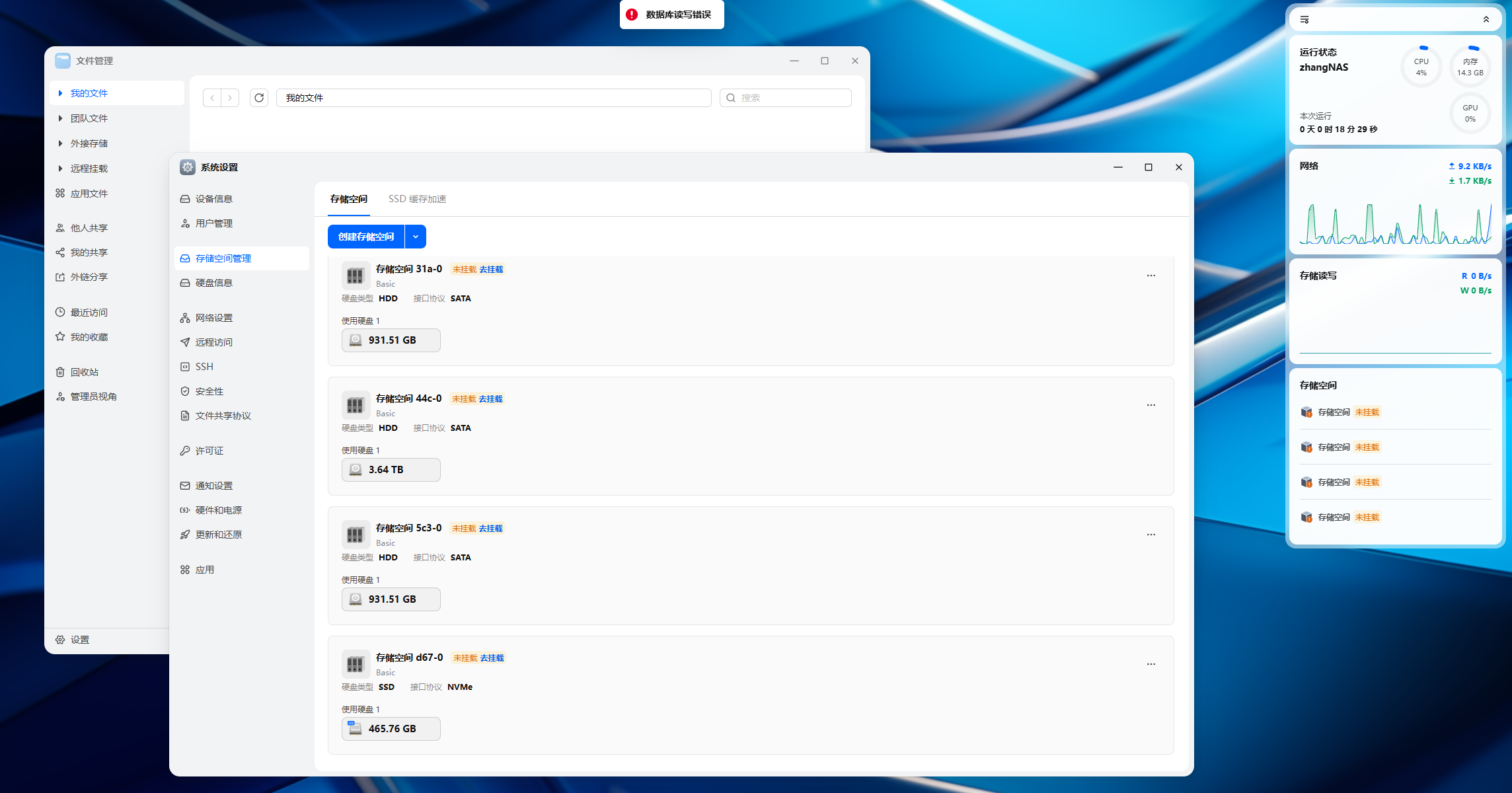1512x793 pixels.
Task: Open more options for 存储空间 d67-0
Action: tap(1151, 664)
